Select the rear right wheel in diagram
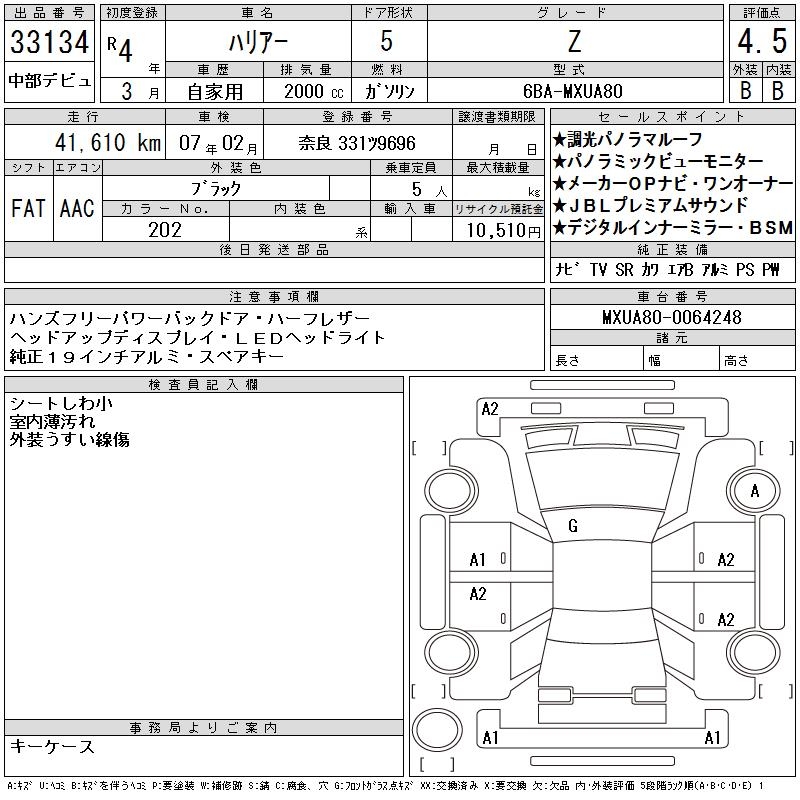 (x=755, y=652)
